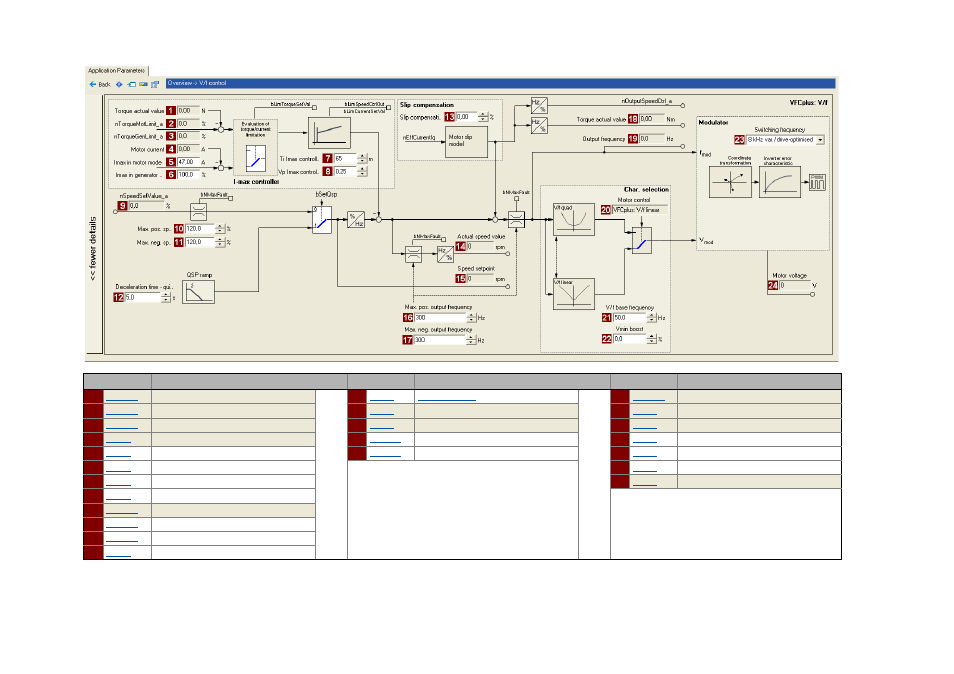Click the bSetQsp switch block

322,220
